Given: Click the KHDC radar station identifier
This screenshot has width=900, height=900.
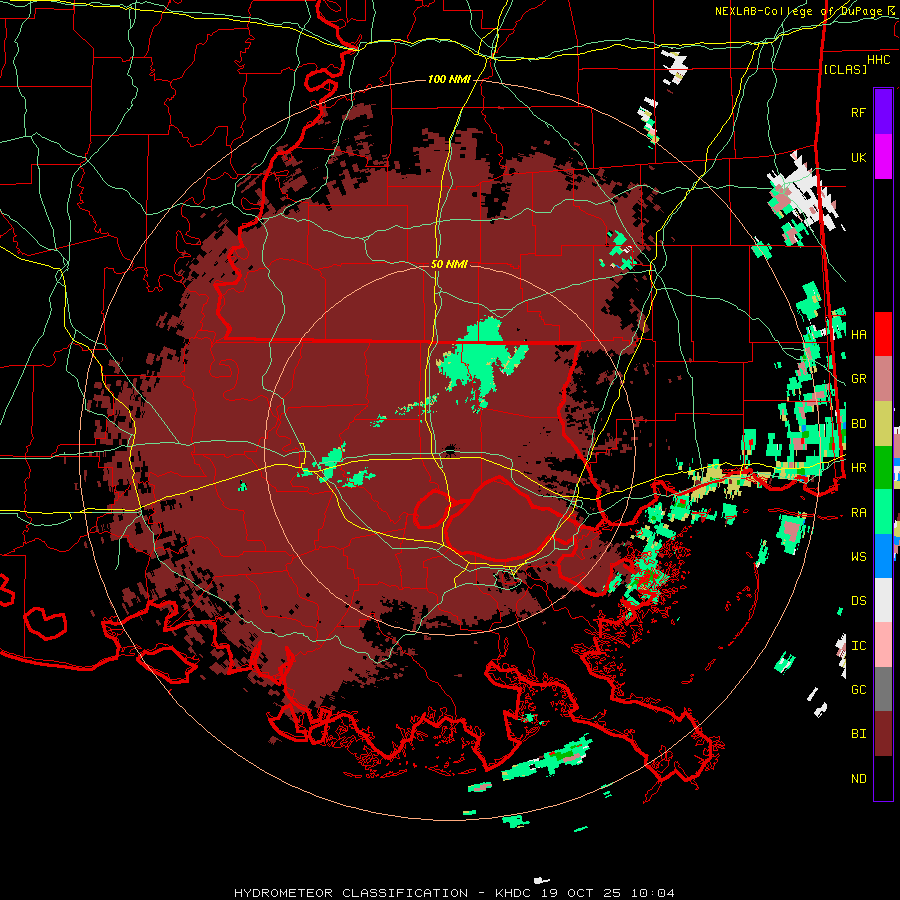Looking at the screenshot, I should tap(516, 893).
